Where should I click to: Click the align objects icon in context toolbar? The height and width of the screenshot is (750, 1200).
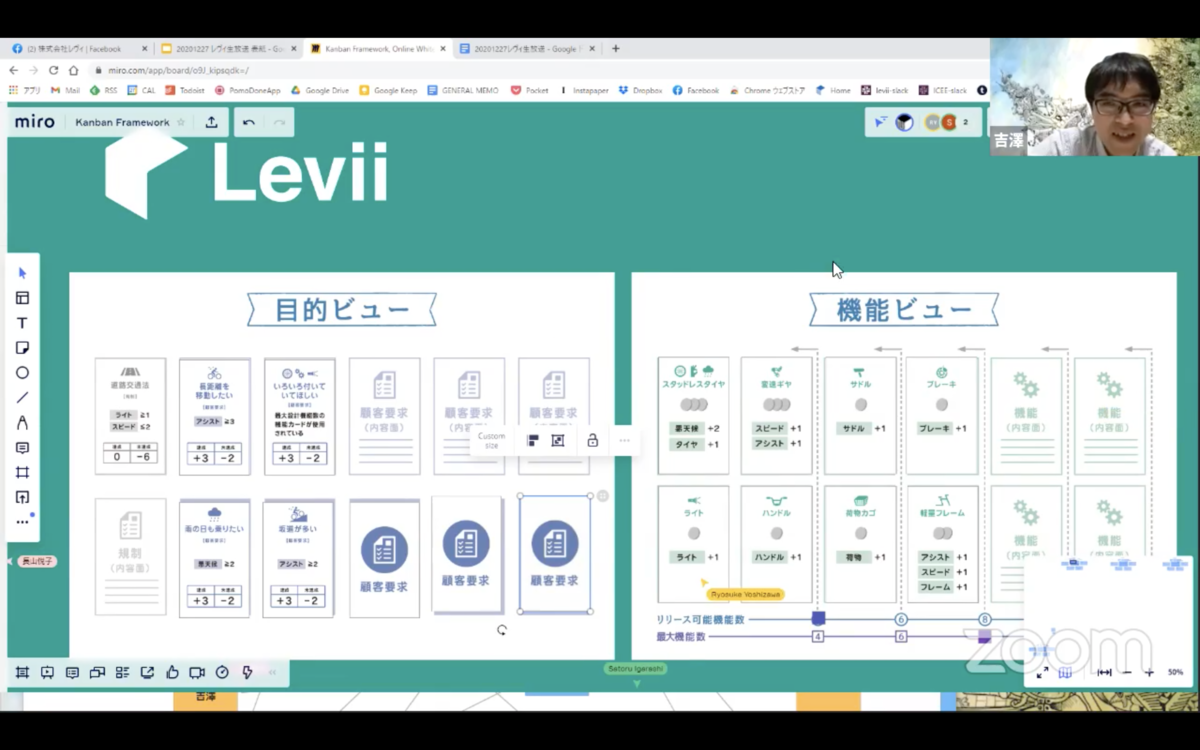pos(532,440)
